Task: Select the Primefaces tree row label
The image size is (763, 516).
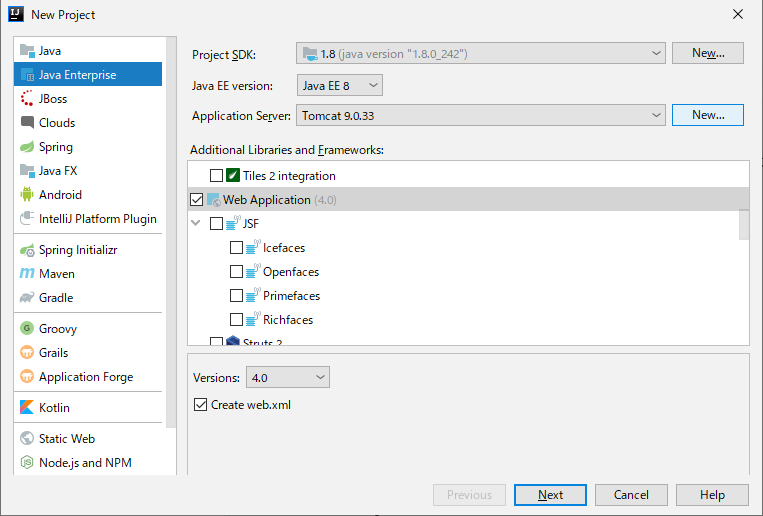Action: pos(291,295)
